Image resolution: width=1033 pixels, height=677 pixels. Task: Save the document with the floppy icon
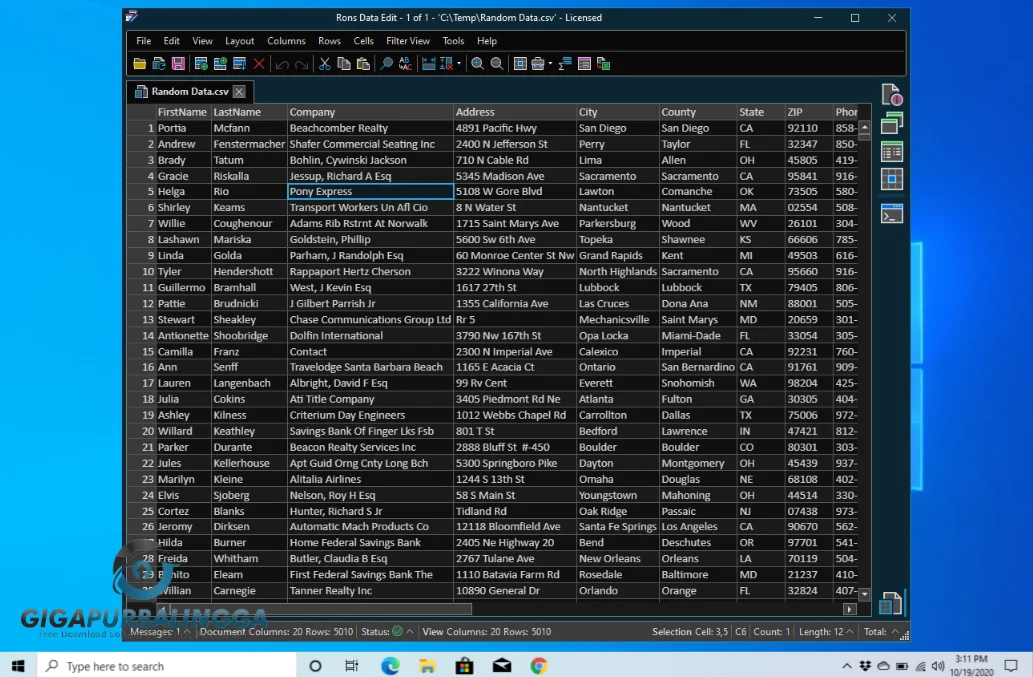tap(178, 64)
